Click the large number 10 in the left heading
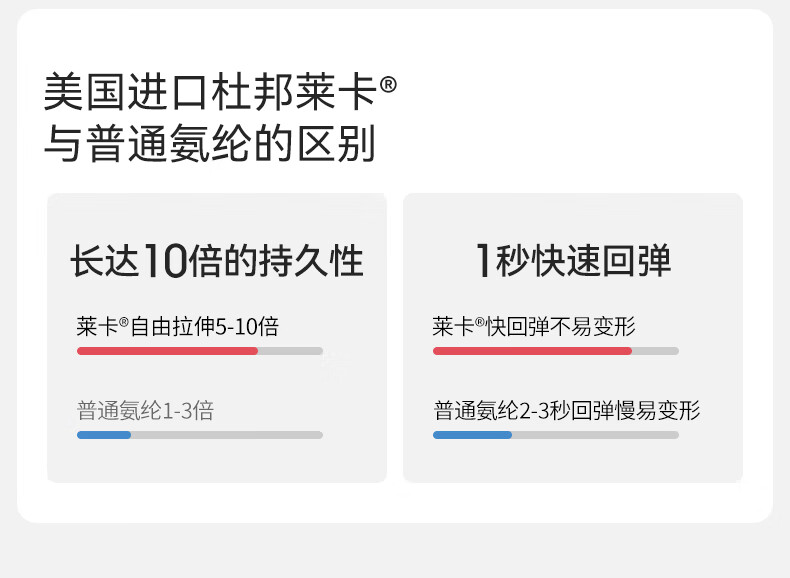This screenshot has height=578, width=790. (x=165, y=262)
